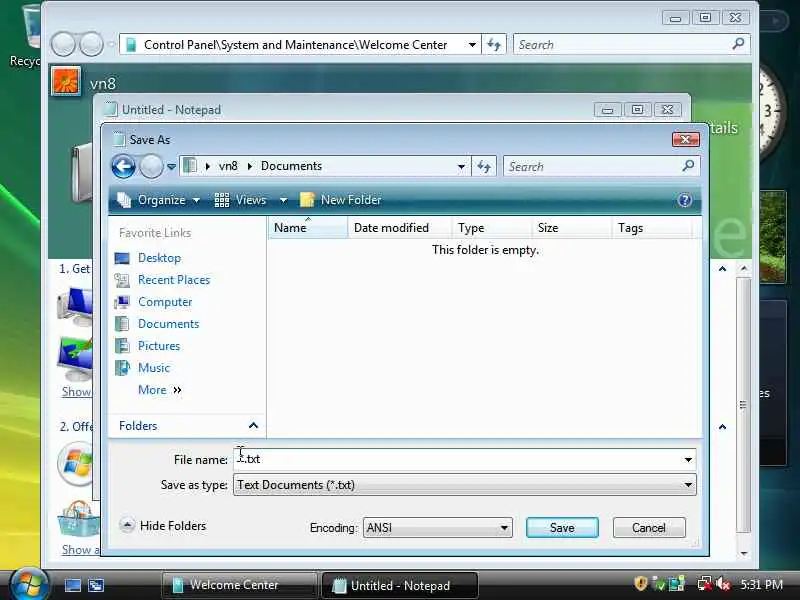Switch to Welcome Center taskbar button
The width and height of the screenshot is (800, 600).
click(239, 585)
